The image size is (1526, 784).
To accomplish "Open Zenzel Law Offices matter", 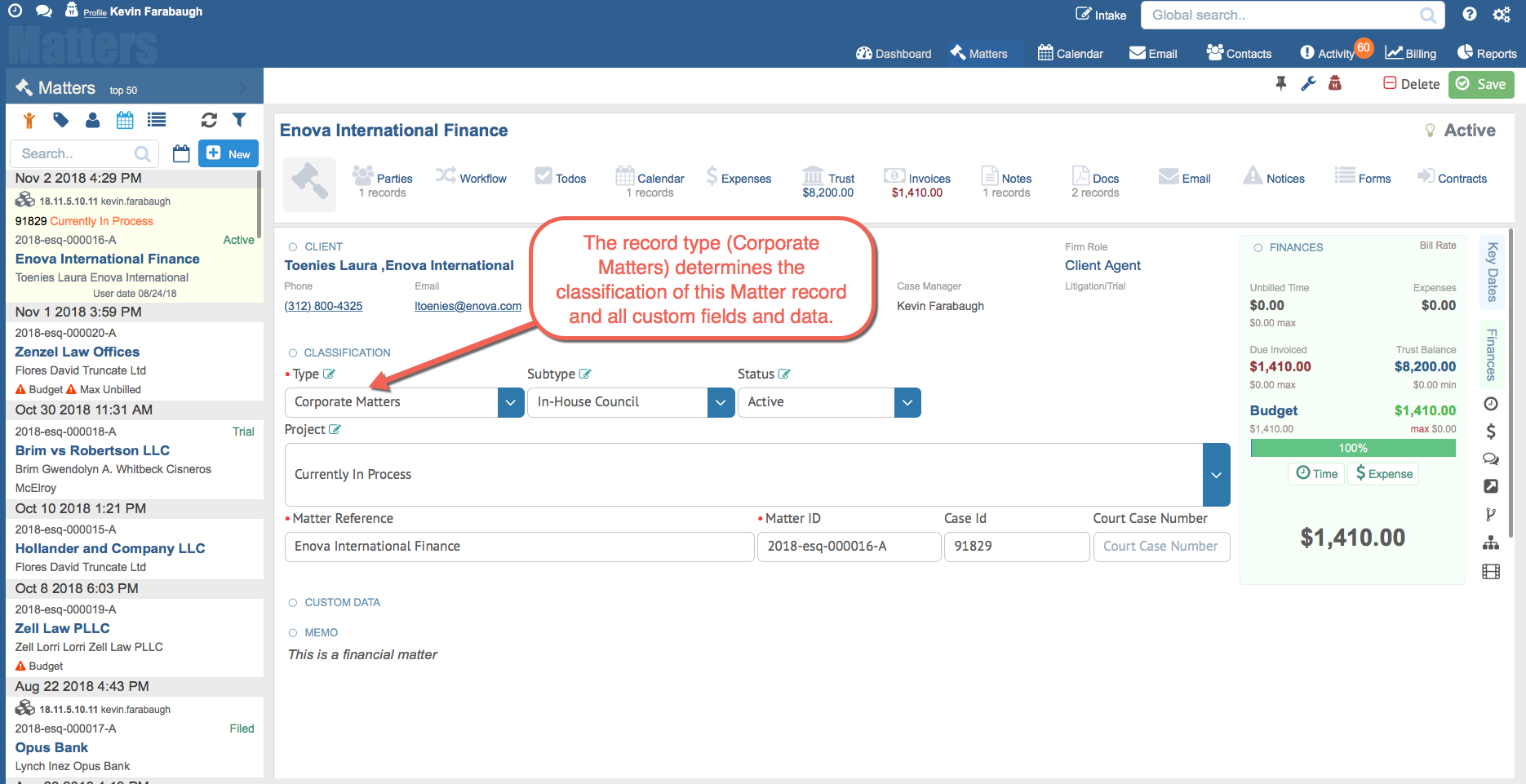I will (78, 352).
